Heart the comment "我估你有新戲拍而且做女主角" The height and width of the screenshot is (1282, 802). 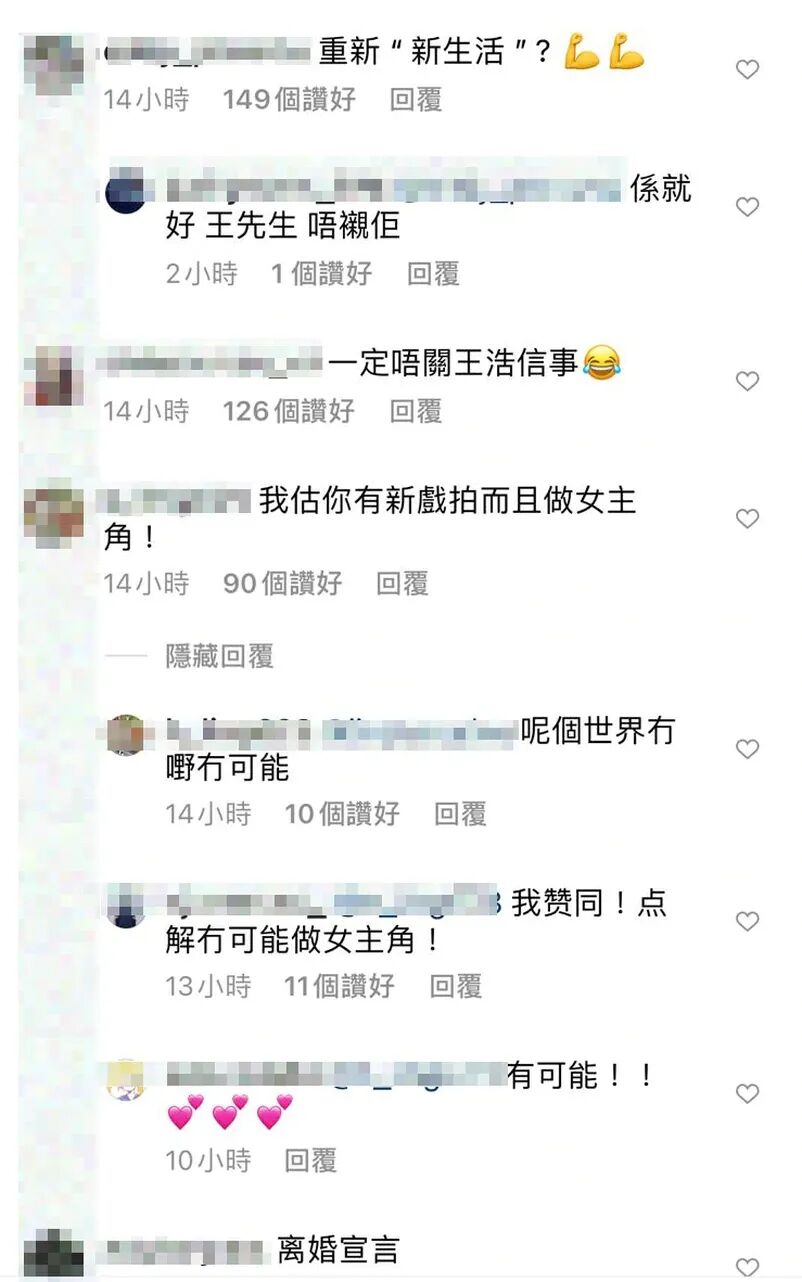747,518
